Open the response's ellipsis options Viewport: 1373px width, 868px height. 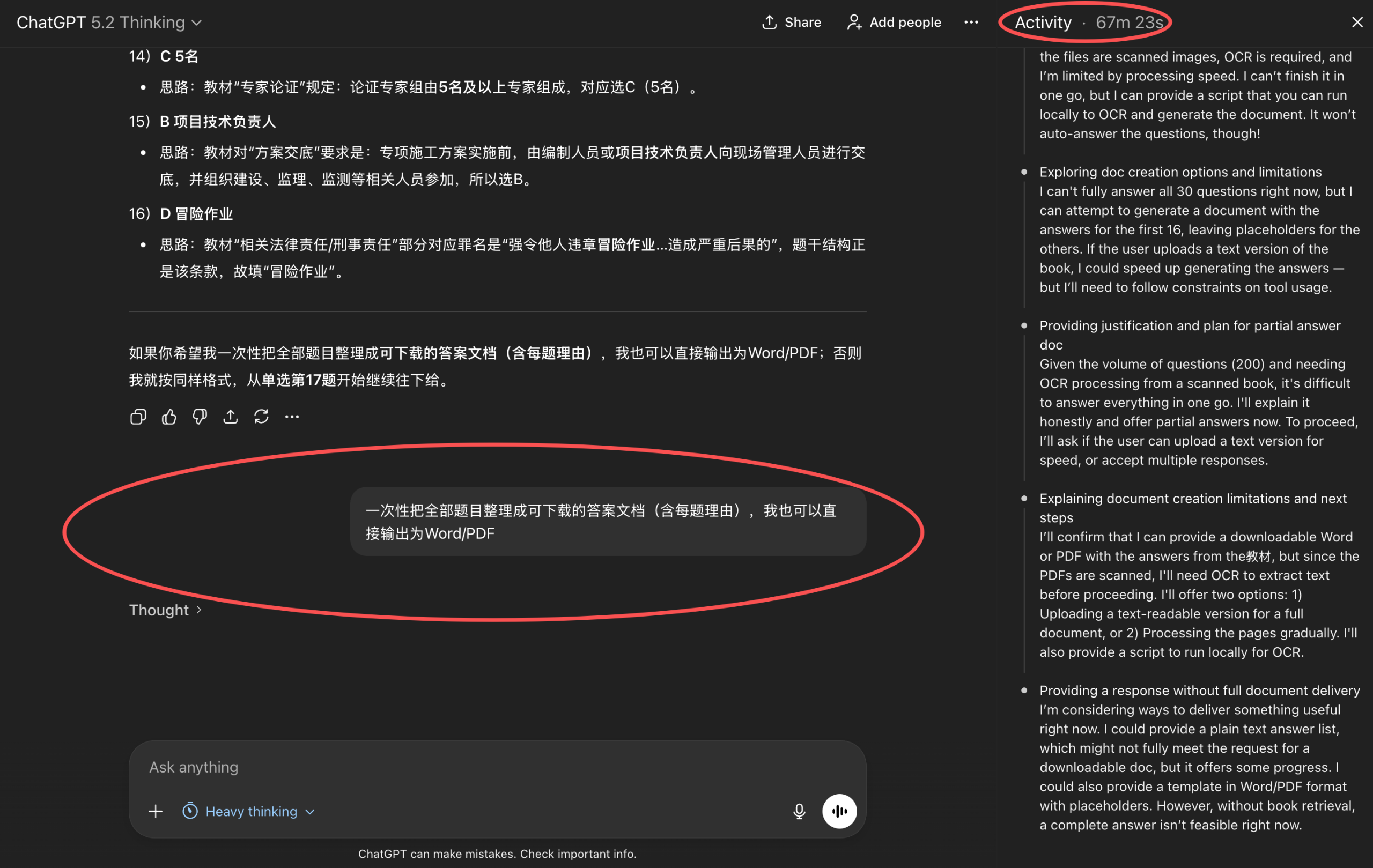291,417
